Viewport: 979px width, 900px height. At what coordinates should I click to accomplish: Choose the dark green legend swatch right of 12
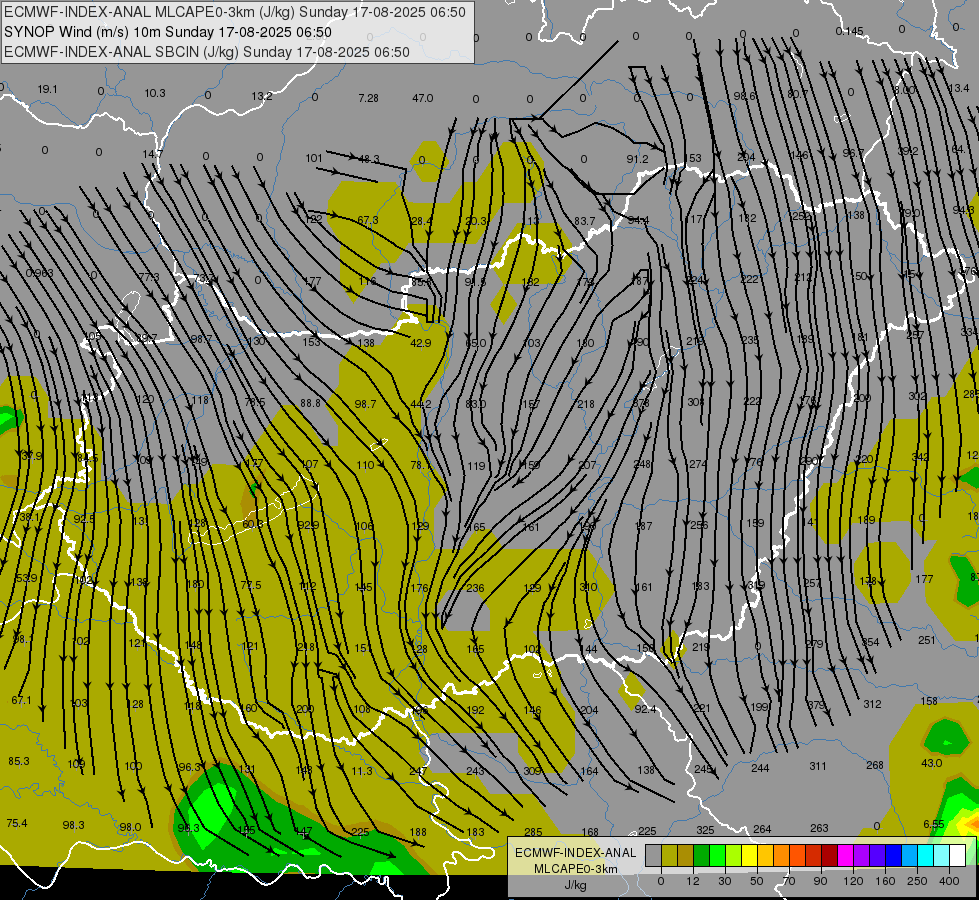click(x=702, y=855)
